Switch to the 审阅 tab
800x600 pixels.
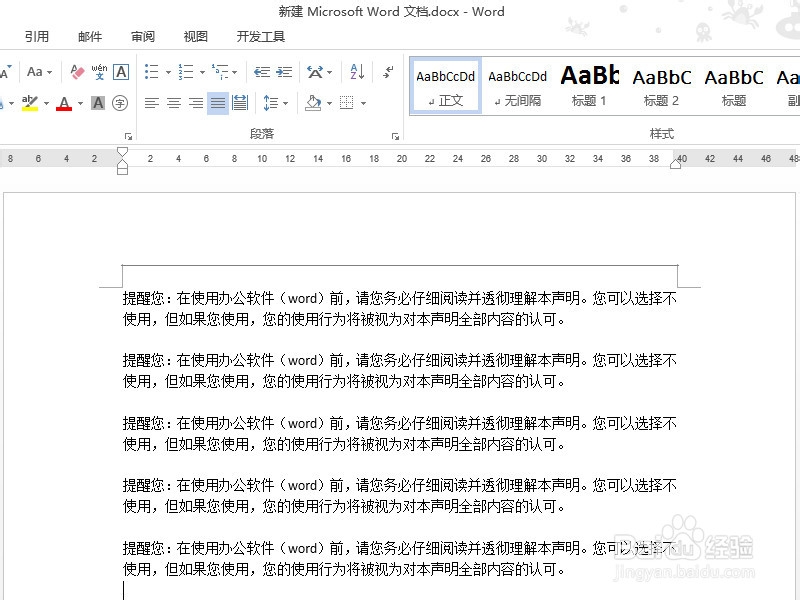click(x=143, y=37)
